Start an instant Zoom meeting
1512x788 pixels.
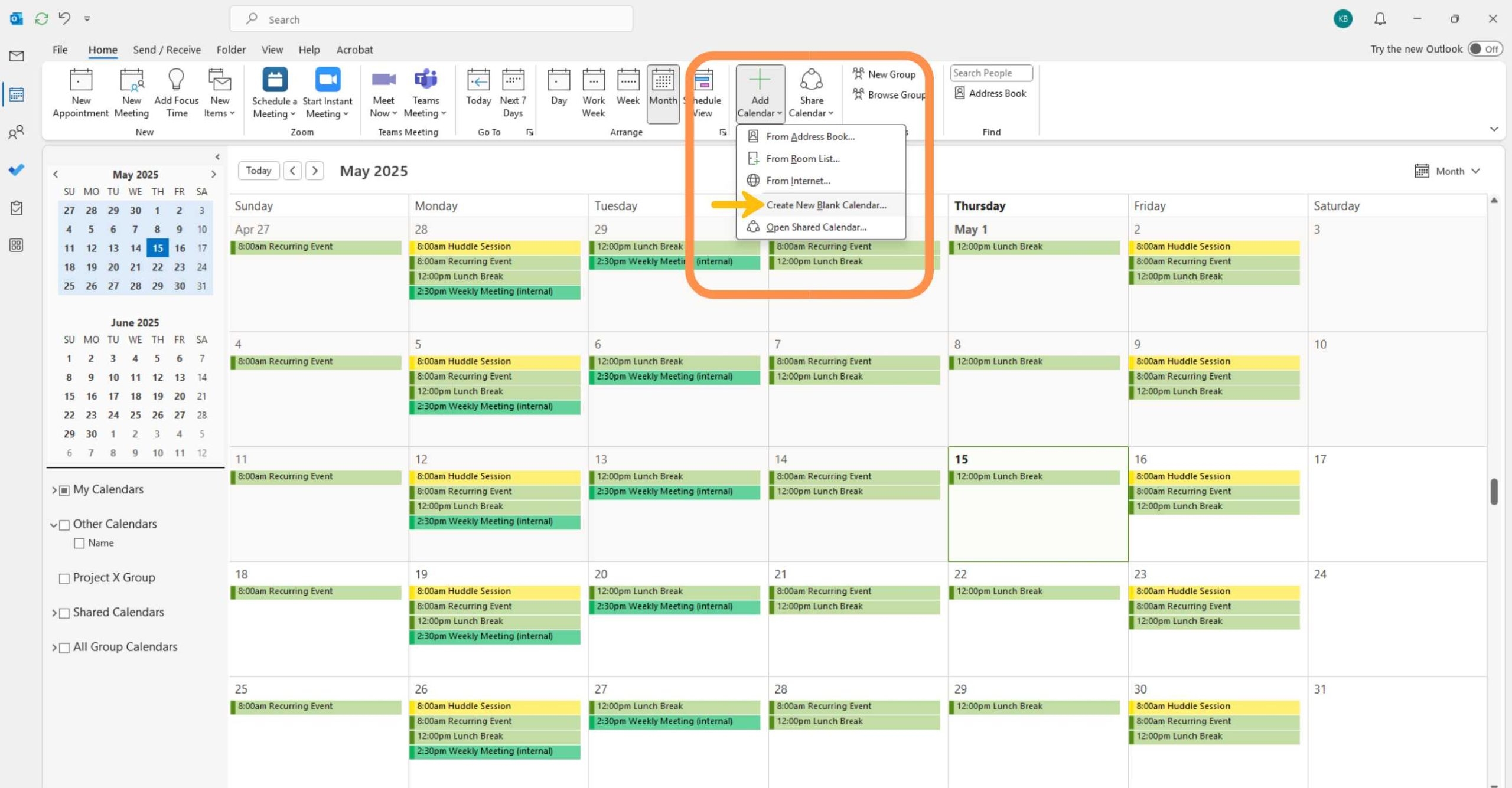coord(327,91)
